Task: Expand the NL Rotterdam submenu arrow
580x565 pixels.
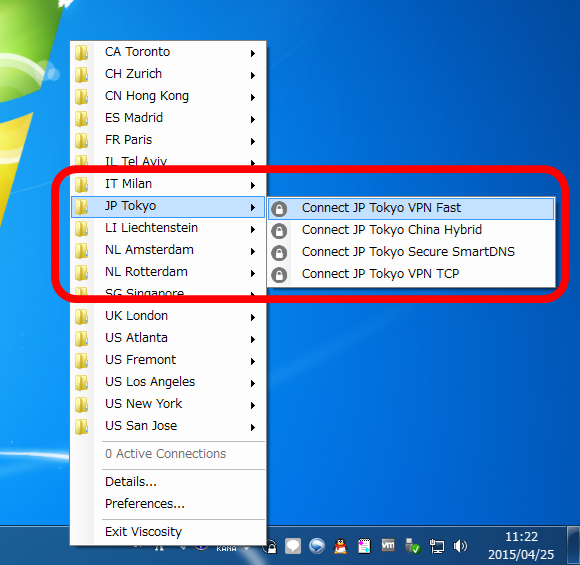Action: click(253, 273)
